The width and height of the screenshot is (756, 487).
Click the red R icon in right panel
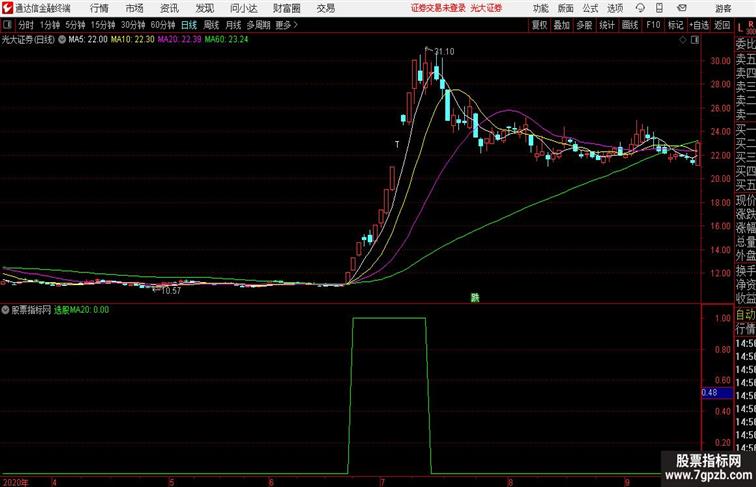[750, 24]
